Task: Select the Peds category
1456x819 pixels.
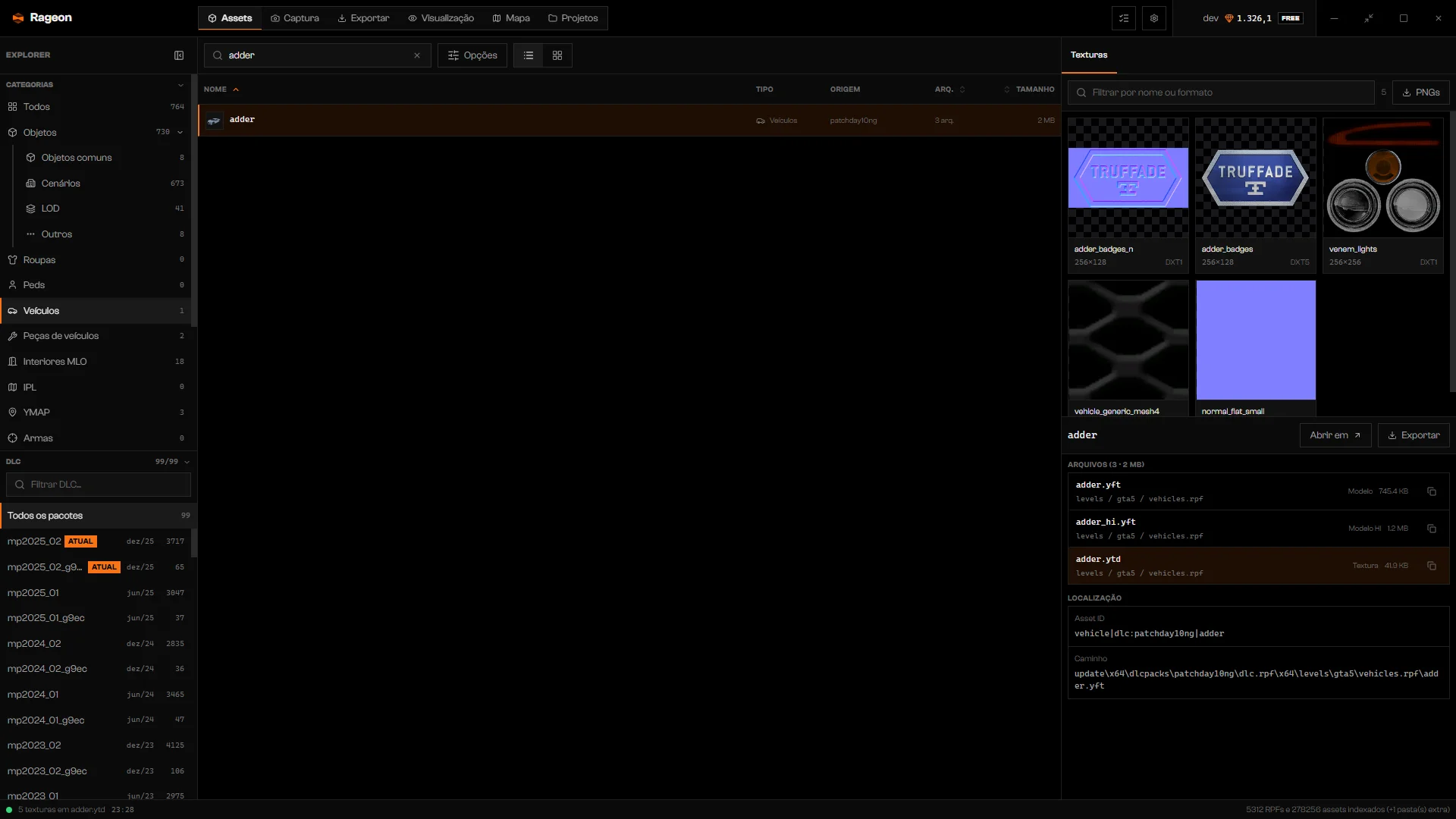Action: click(x=96, y=285)
